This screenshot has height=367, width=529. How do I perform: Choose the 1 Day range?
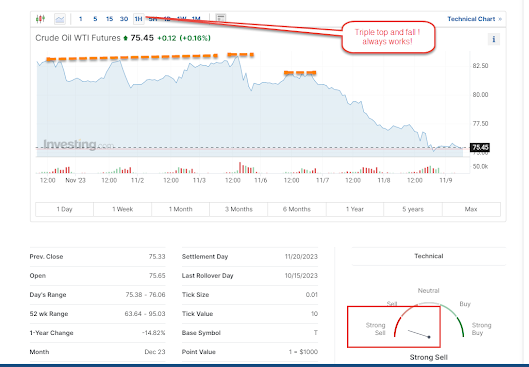coord(64,209)
